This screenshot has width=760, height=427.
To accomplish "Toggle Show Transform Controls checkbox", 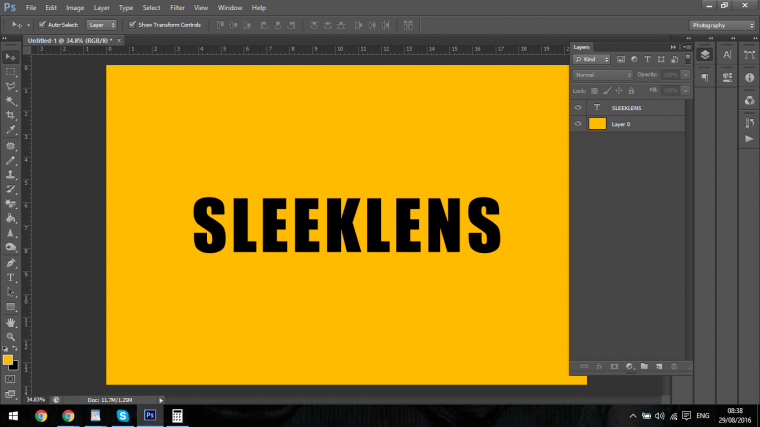I will tap(132, 25).
